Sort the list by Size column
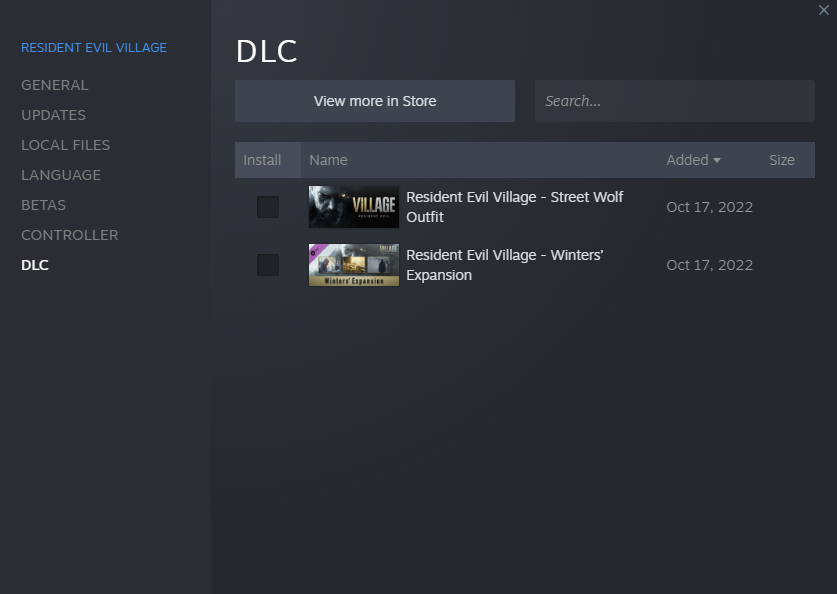 point(782,160)
